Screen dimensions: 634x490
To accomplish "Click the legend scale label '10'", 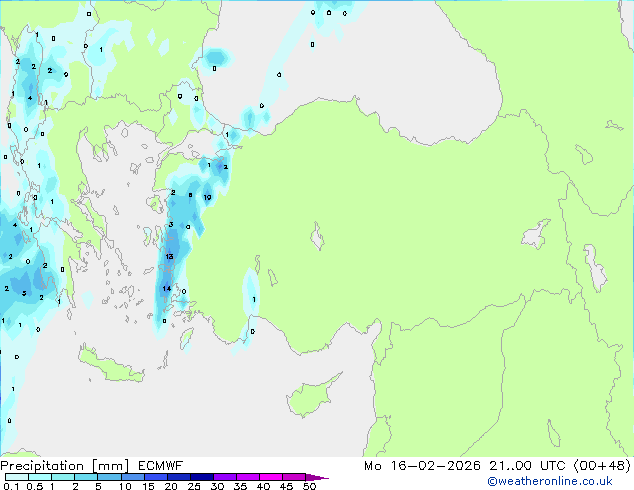I will point(125,486).
